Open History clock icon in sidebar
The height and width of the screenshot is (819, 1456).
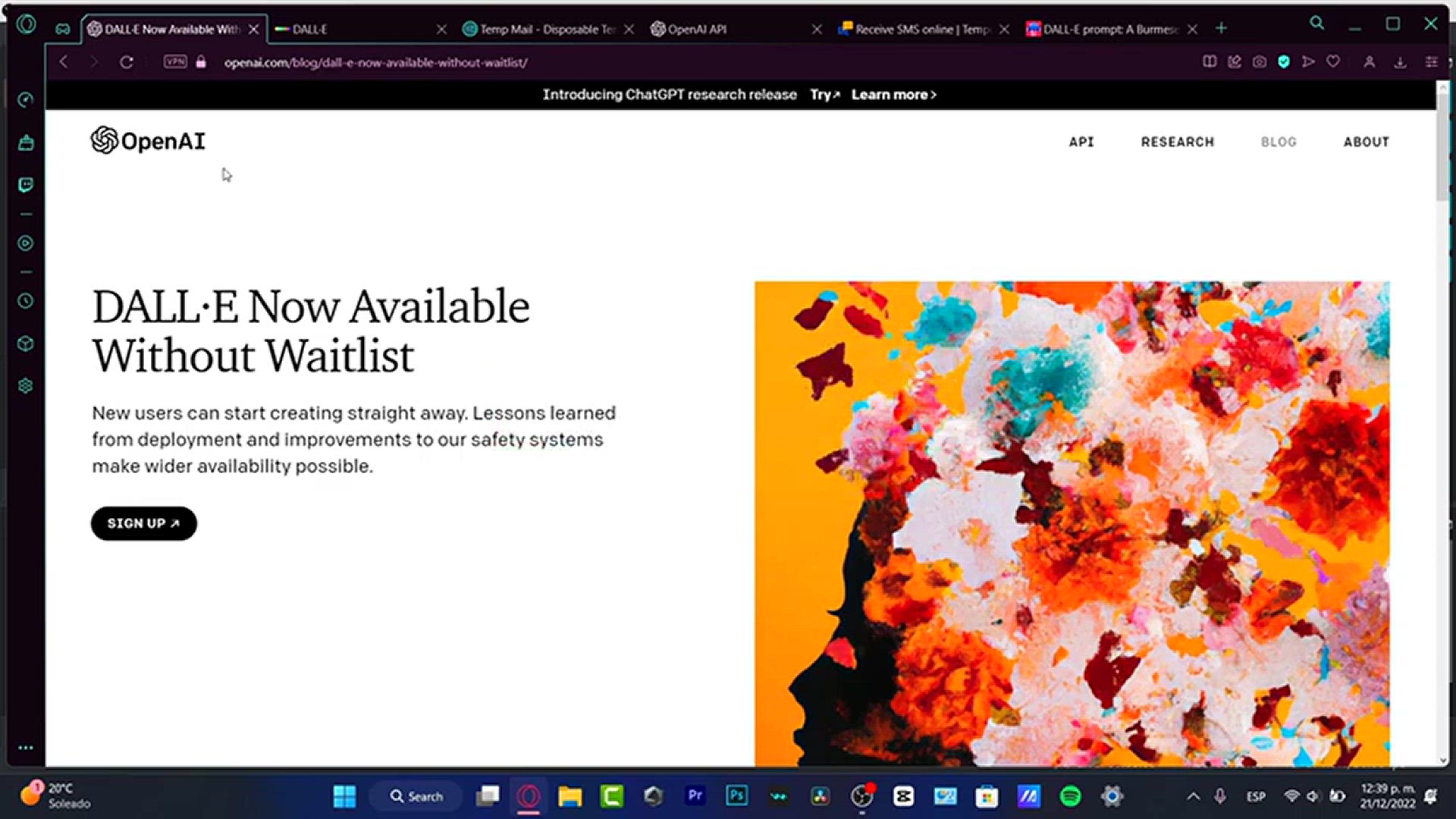point(26,301)
